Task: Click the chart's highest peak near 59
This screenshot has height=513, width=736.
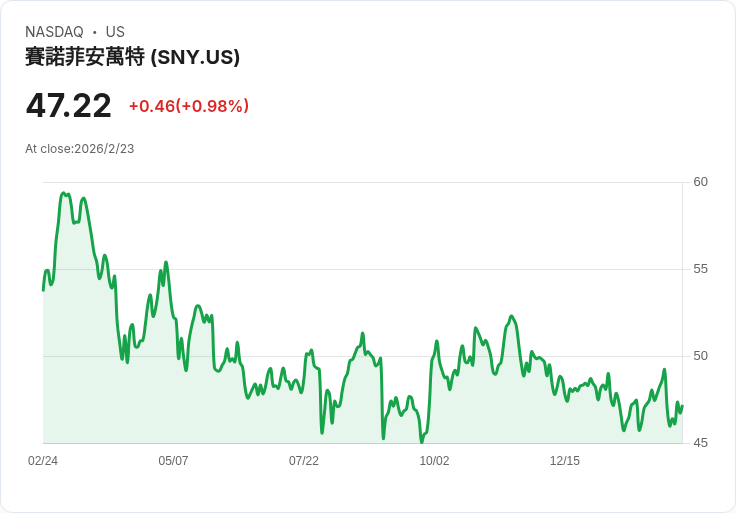Action: tap(63, 193)
